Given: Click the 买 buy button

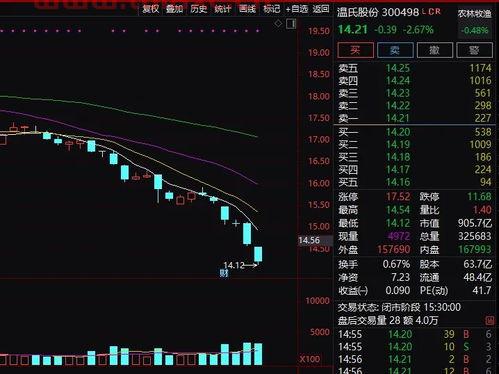Looking at the screenshot, I should (x=355, y=50).
